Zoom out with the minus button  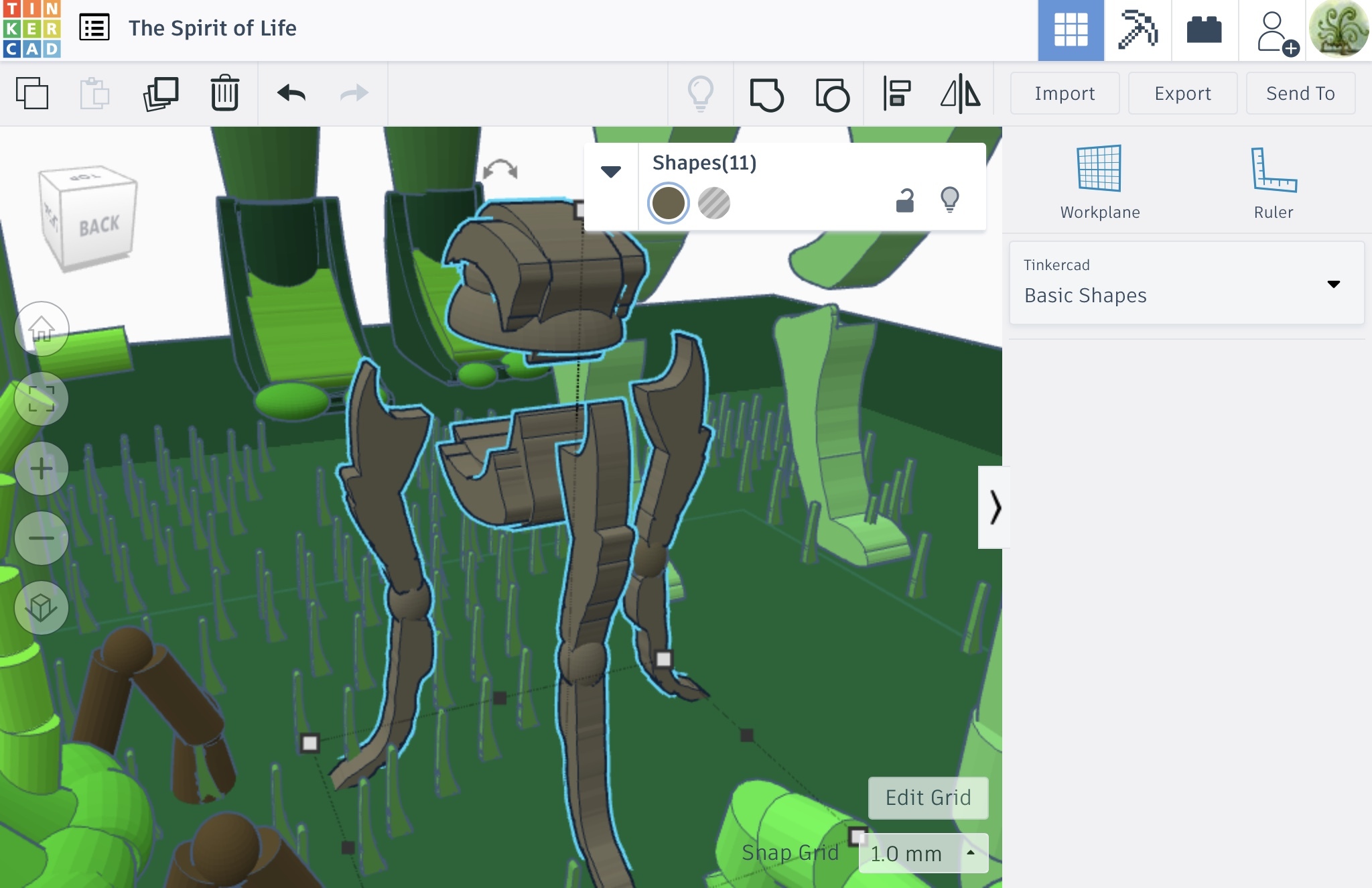[42, 538]
